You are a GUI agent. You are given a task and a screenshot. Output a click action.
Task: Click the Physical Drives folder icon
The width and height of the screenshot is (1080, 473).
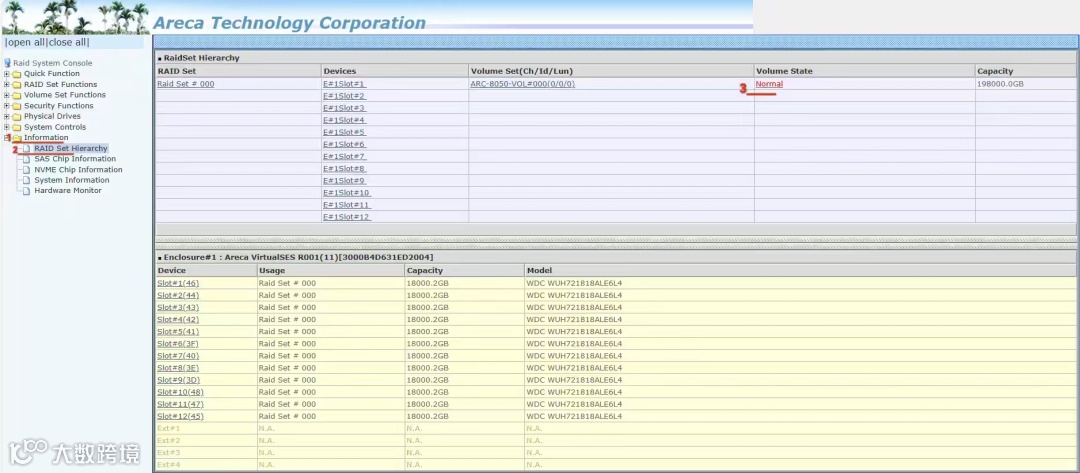pos(17,116)
